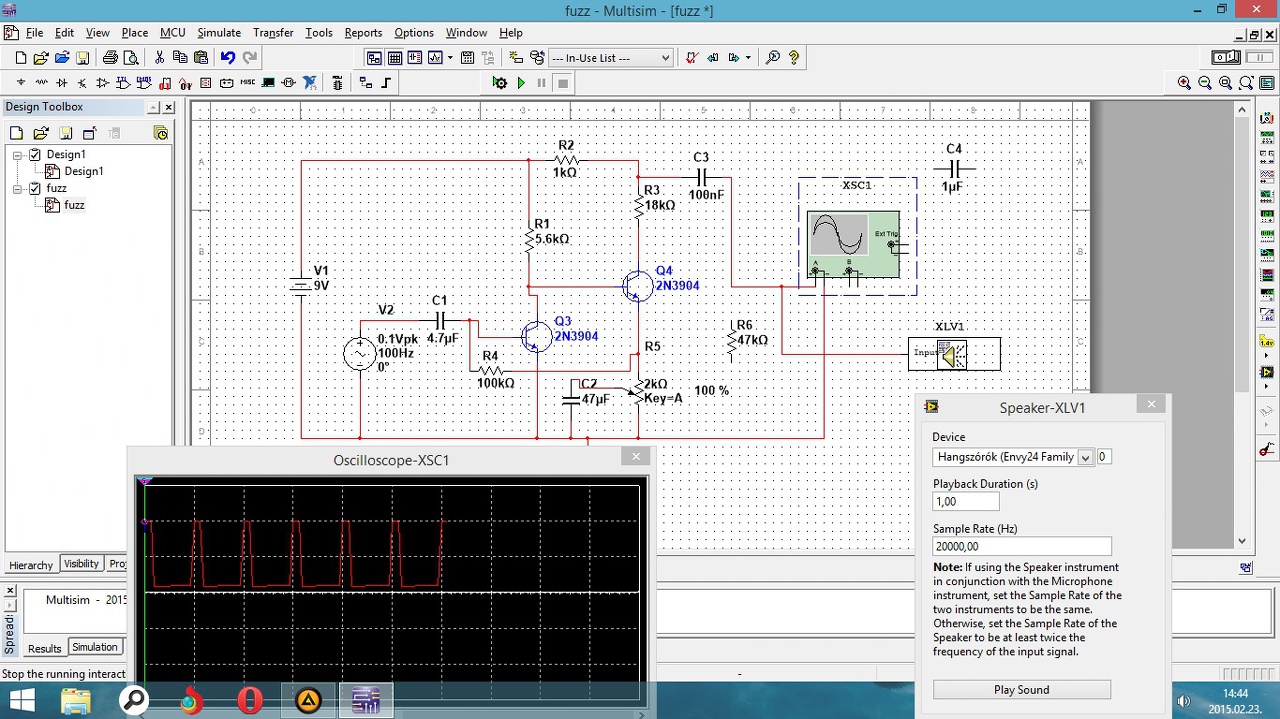Click the Place Diode toolbar icon
Screen dimensions: 1280x719
62,83
